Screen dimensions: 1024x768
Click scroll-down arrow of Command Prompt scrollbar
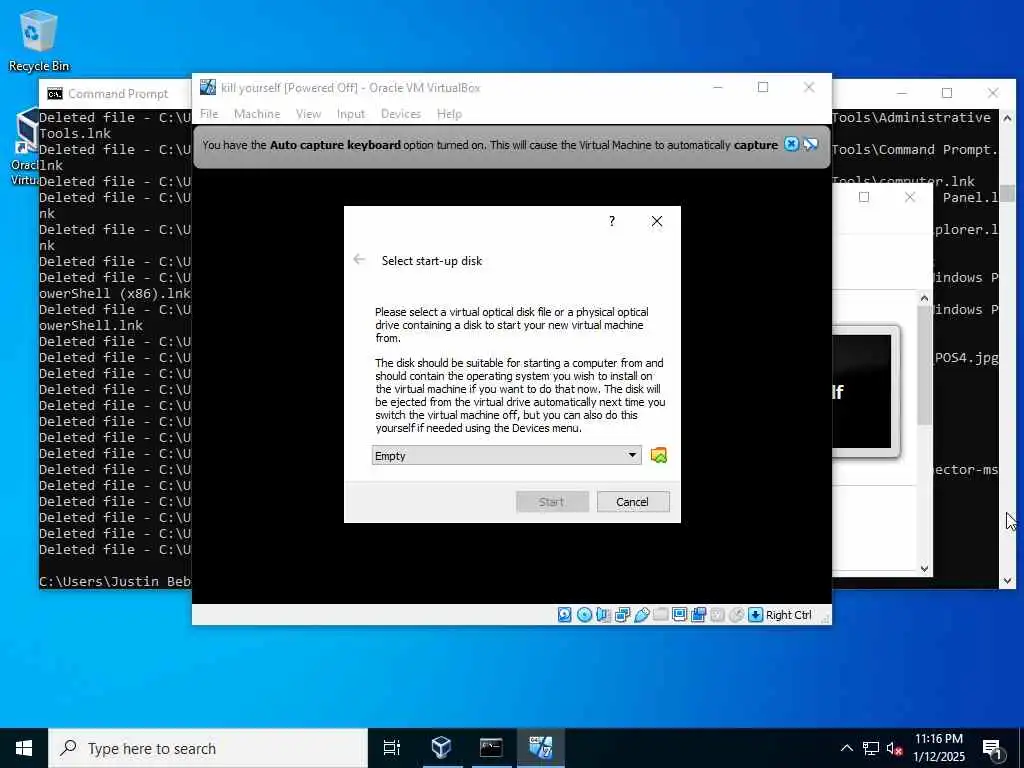click(x=1007, y=581)
